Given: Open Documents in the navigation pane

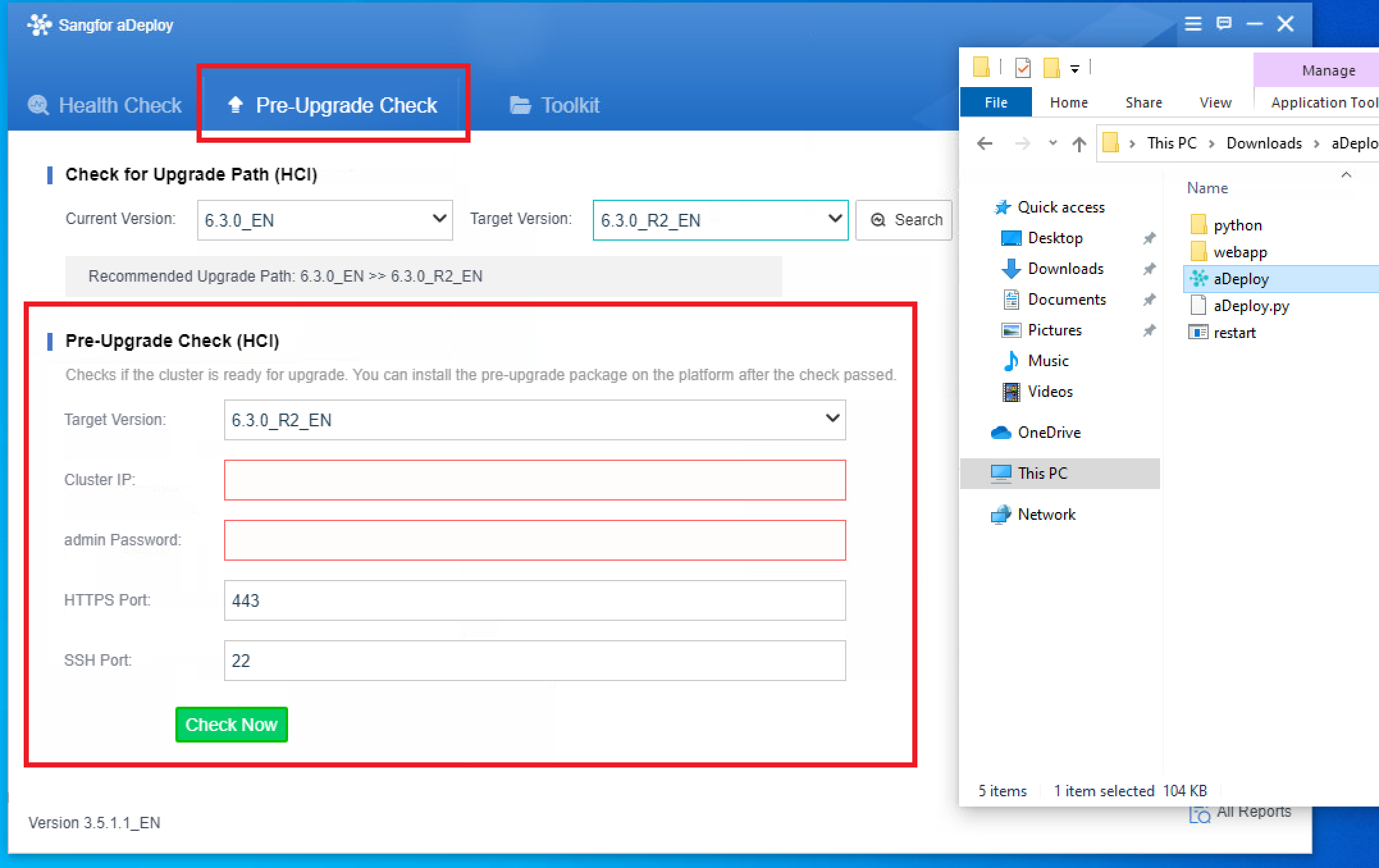Looking at the screenshot, I should (1067, 300).
